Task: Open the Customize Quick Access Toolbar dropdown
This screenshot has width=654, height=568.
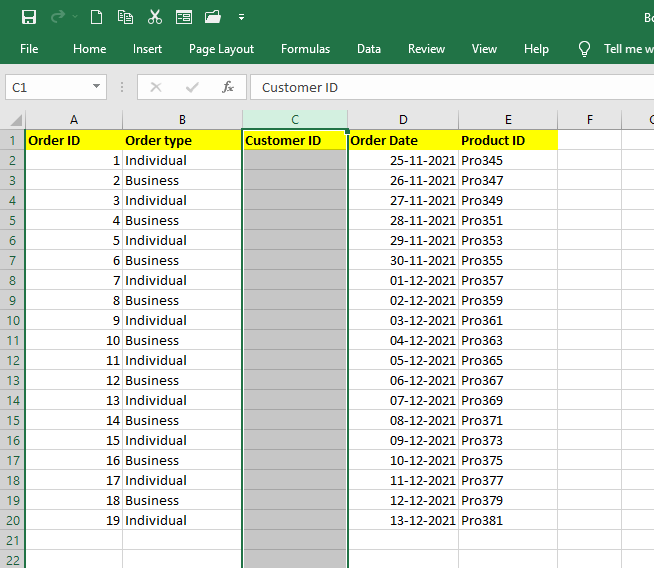Action: [x=241, y=18]
